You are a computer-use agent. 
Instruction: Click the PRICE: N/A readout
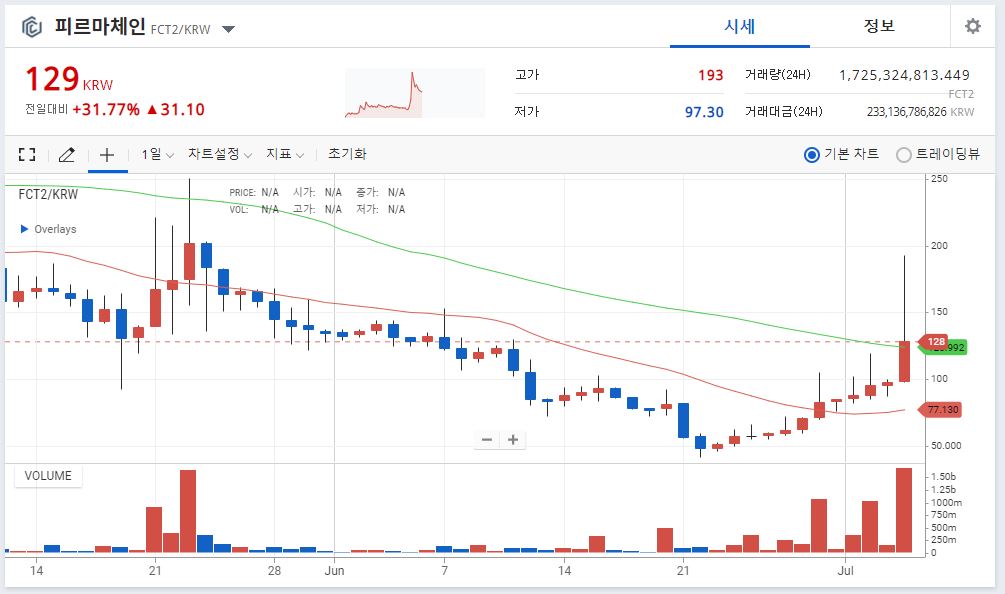pyautogui.click(x=254, y=192)
